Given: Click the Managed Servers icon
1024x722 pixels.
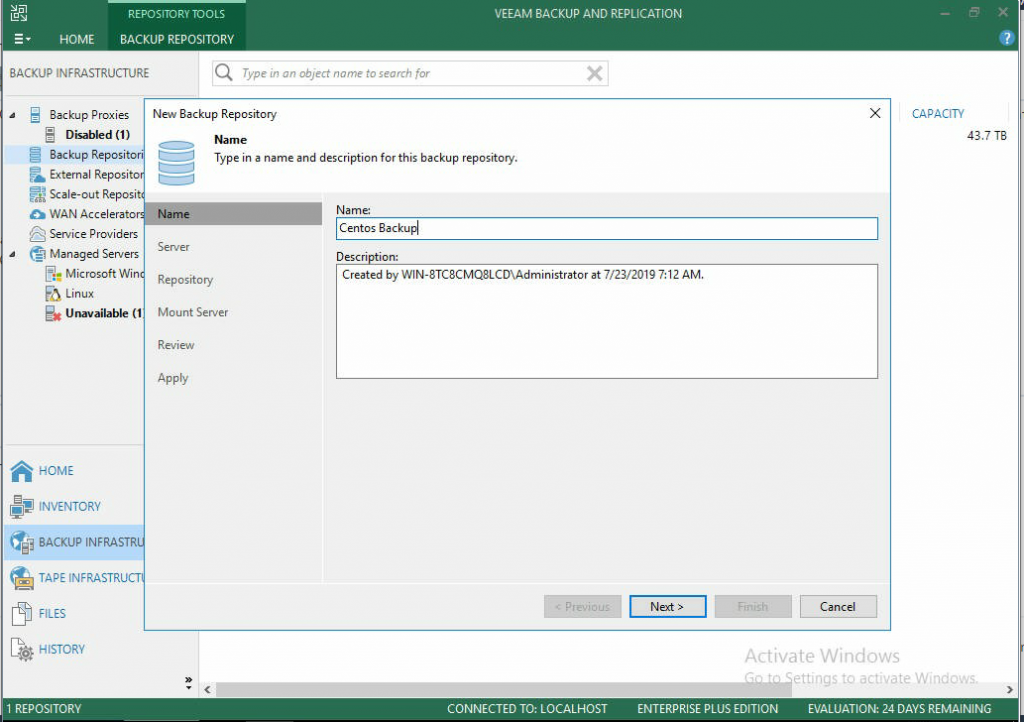Looking at the screenshot, I should pyautogui.click(x=37, y=254).
